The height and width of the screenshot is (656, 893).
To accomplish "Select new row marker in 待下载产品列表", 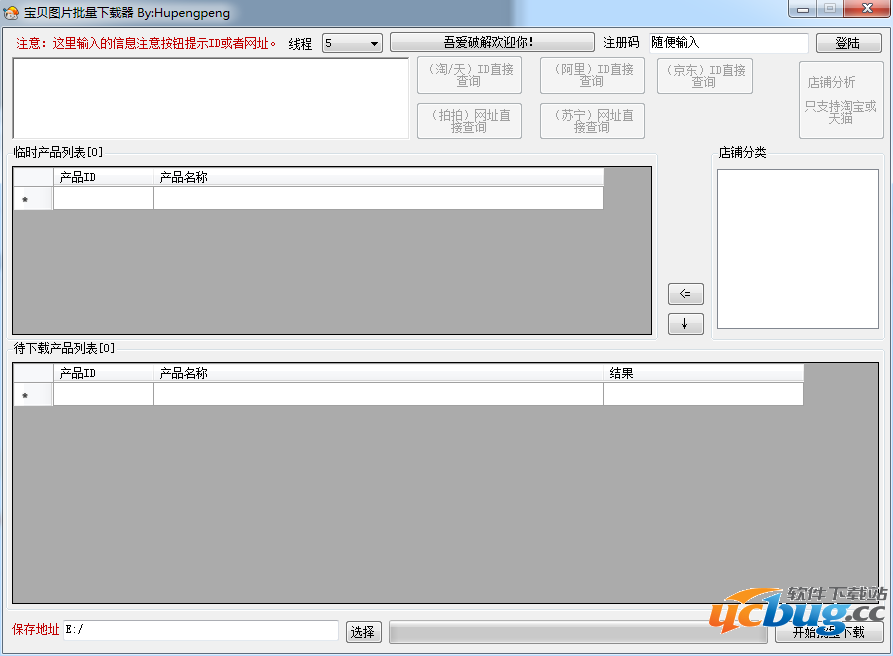I will 33,395.
